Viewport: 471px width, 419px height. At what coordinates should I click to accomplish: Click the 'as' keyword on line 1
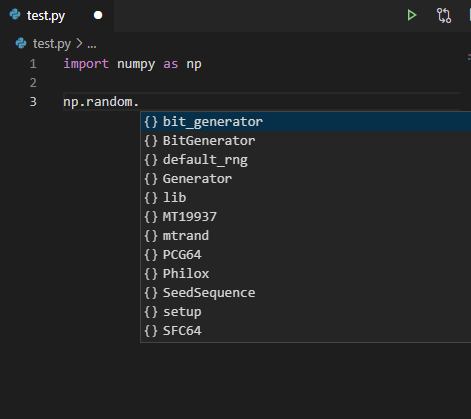pyautogui.click(x=170, y=64)
